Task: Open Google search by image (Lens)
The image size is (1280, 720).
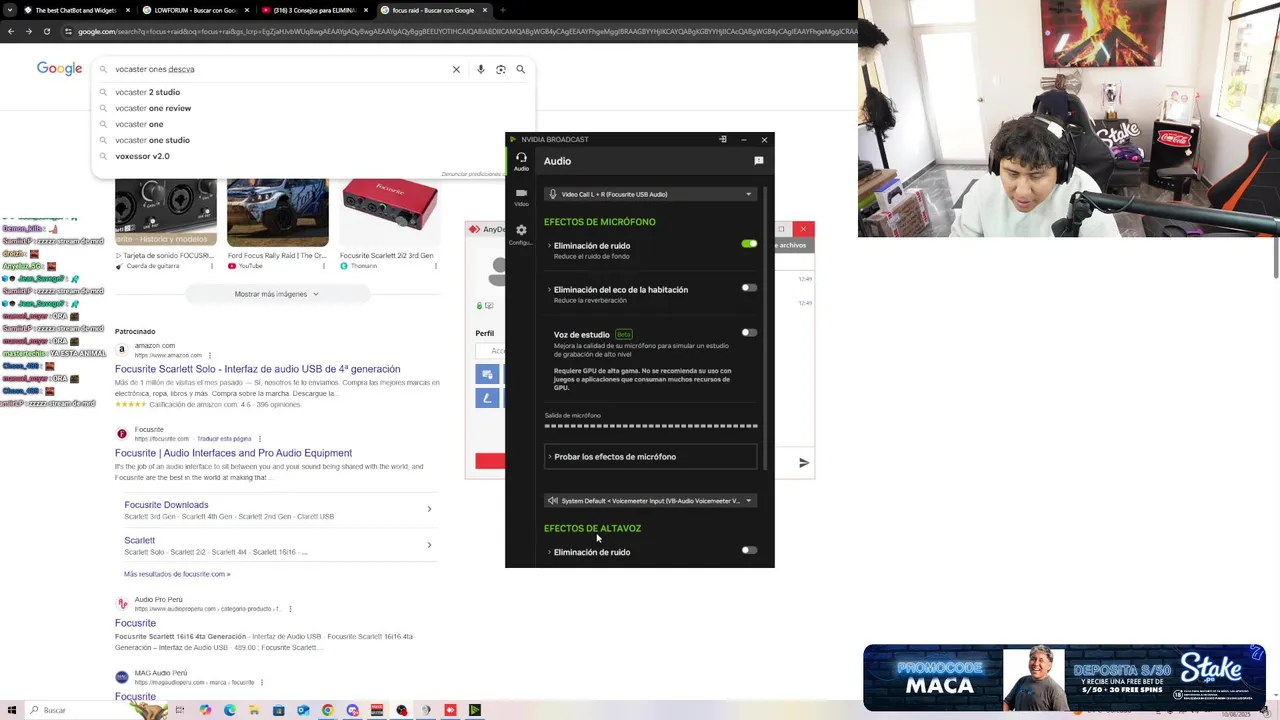Action: tap(501, 69)
